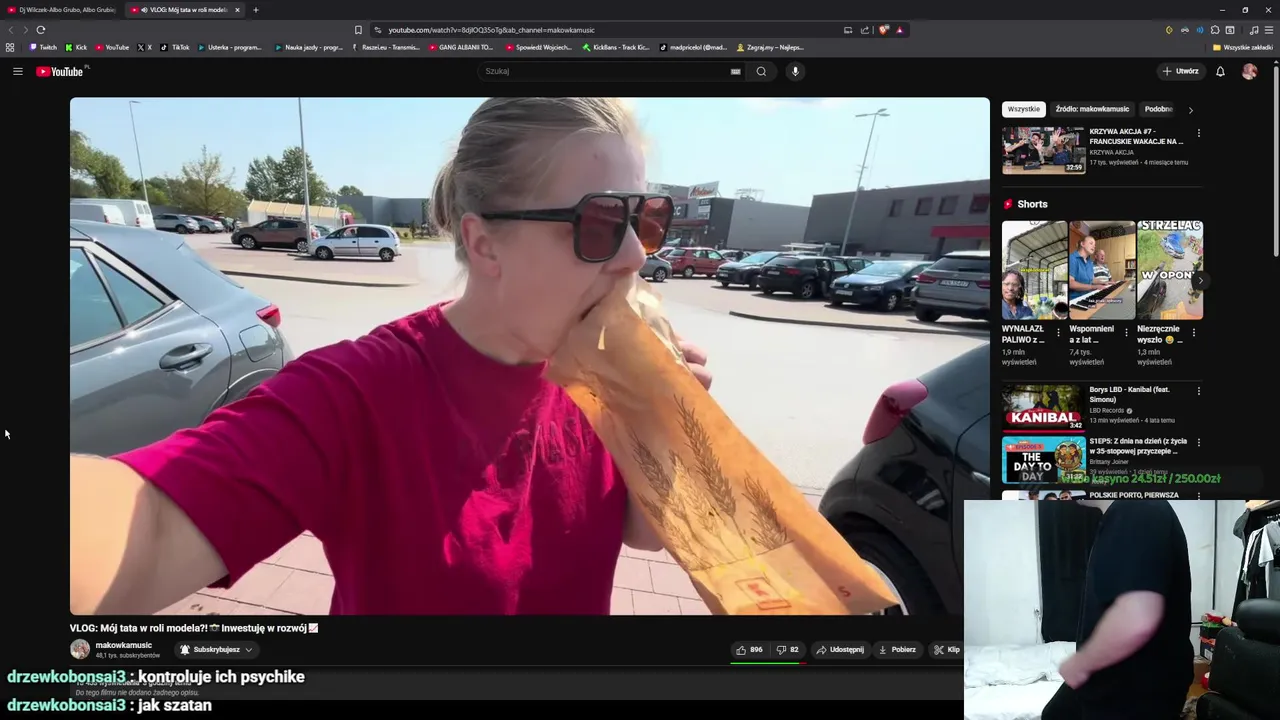Advance filter chips with right arrow

pyautogui.click(x=1190, y=110)
